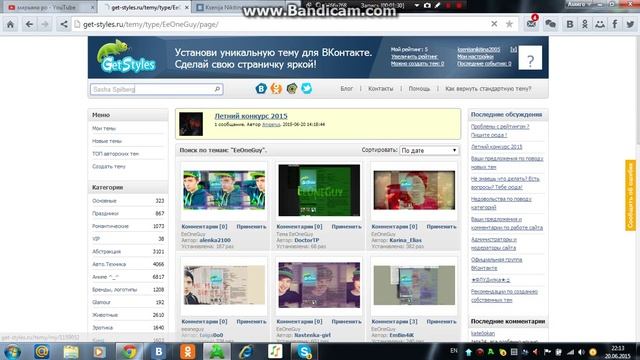Open the alenka2100 theme thumbnail

click(224, 190)
